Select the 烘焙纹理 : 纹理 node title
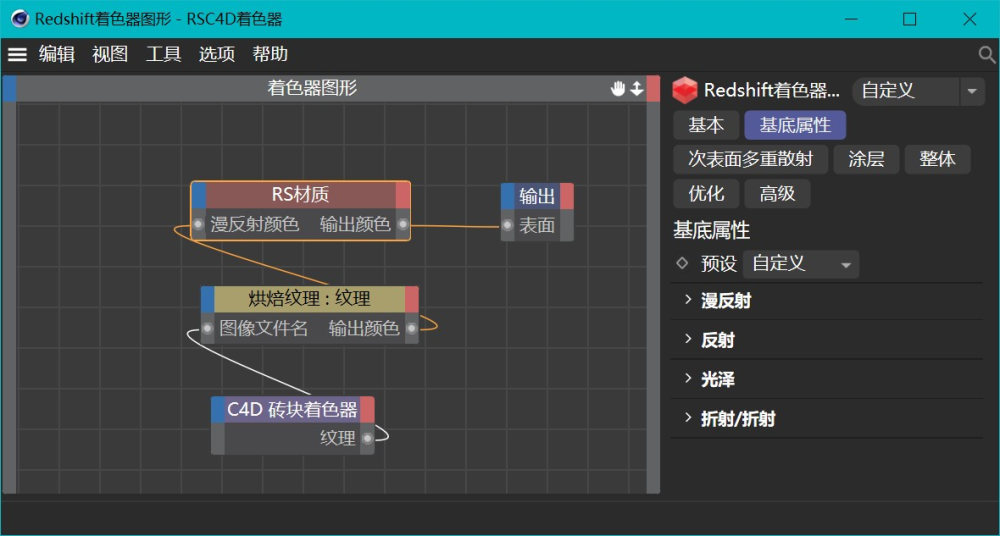Image resolution: width=1000 pixels, height=536 pixels. (x=309, y=299)
